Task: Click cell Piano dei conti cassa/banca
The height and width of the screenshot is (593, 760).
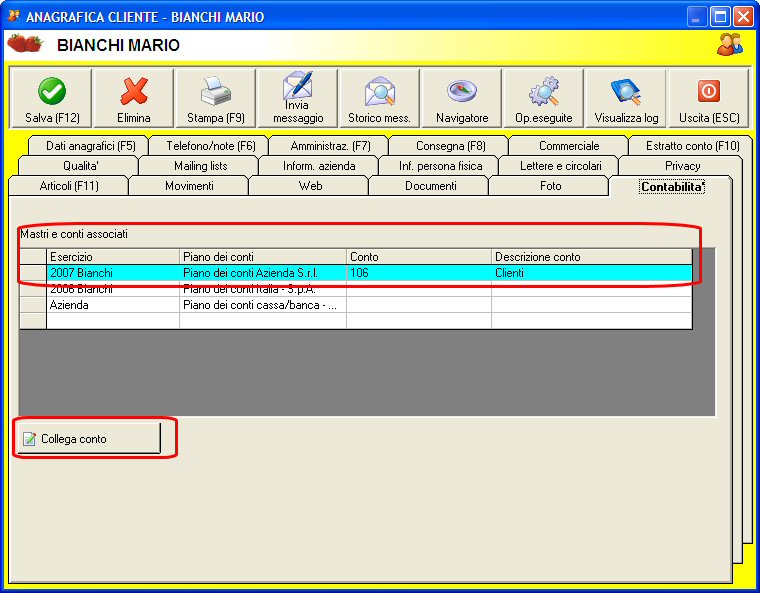Action: coord(263,305)
